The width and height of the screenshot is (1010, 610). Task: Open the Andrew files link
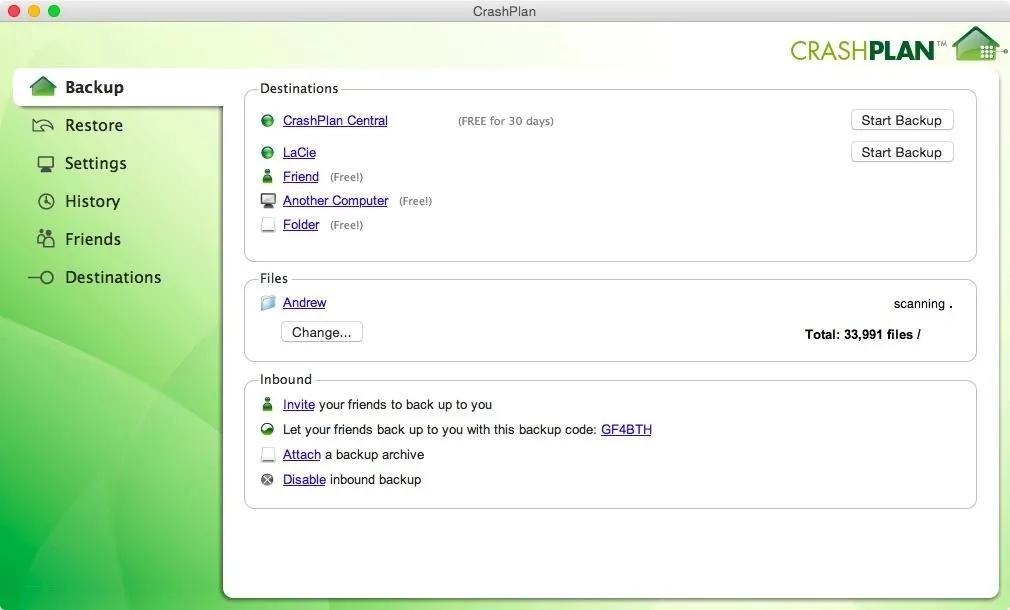click(x=305, y=302)
